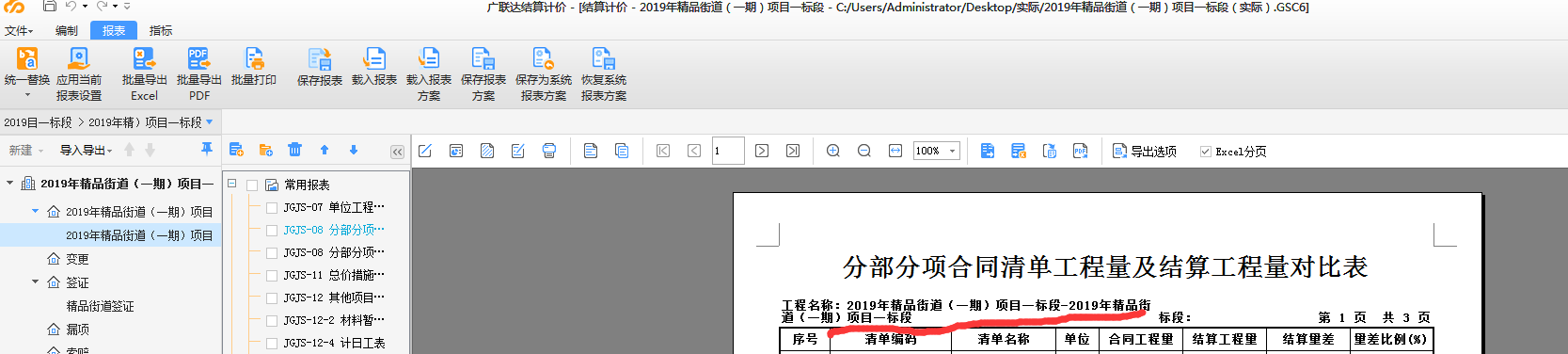
Task: Check the JGJS-12-2 材料暂 report checkbox
Action: [x=272, y=321]
